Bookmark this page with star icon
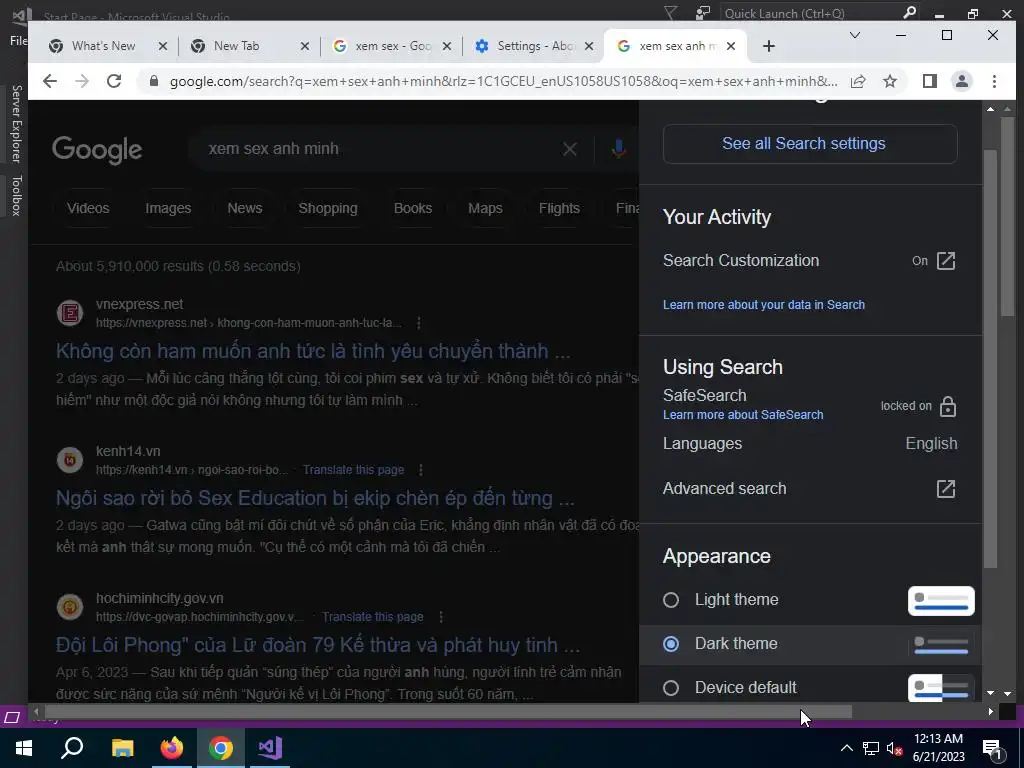The height and width of the screenshot is (768, 1024). 889,81
